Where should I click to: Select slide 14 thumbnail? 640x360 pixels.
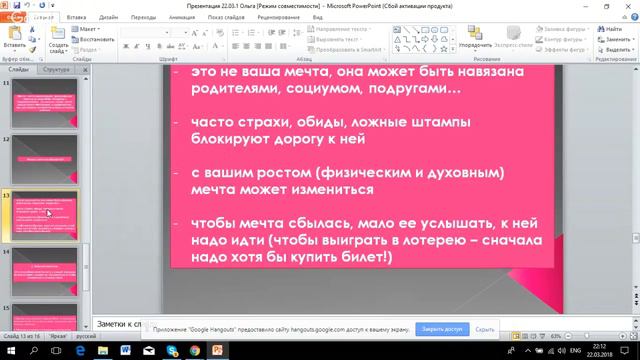pyautogui.click(x=44, y=272)
